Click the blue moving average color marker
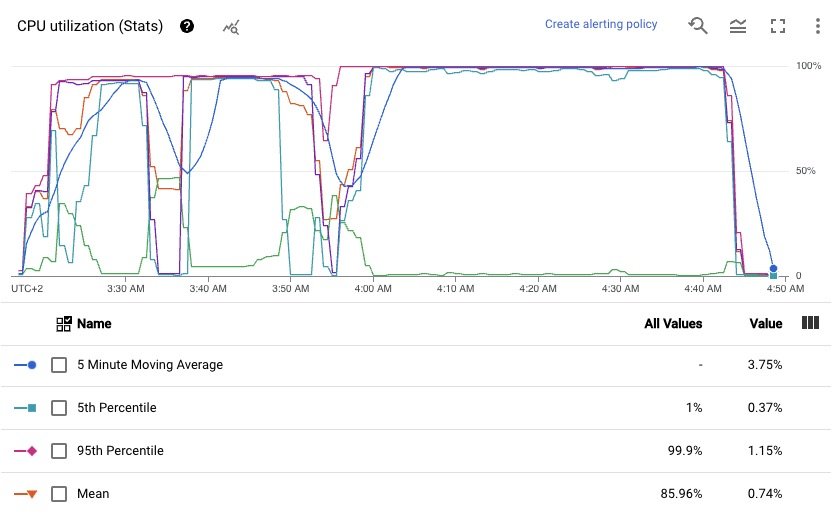 25,365
